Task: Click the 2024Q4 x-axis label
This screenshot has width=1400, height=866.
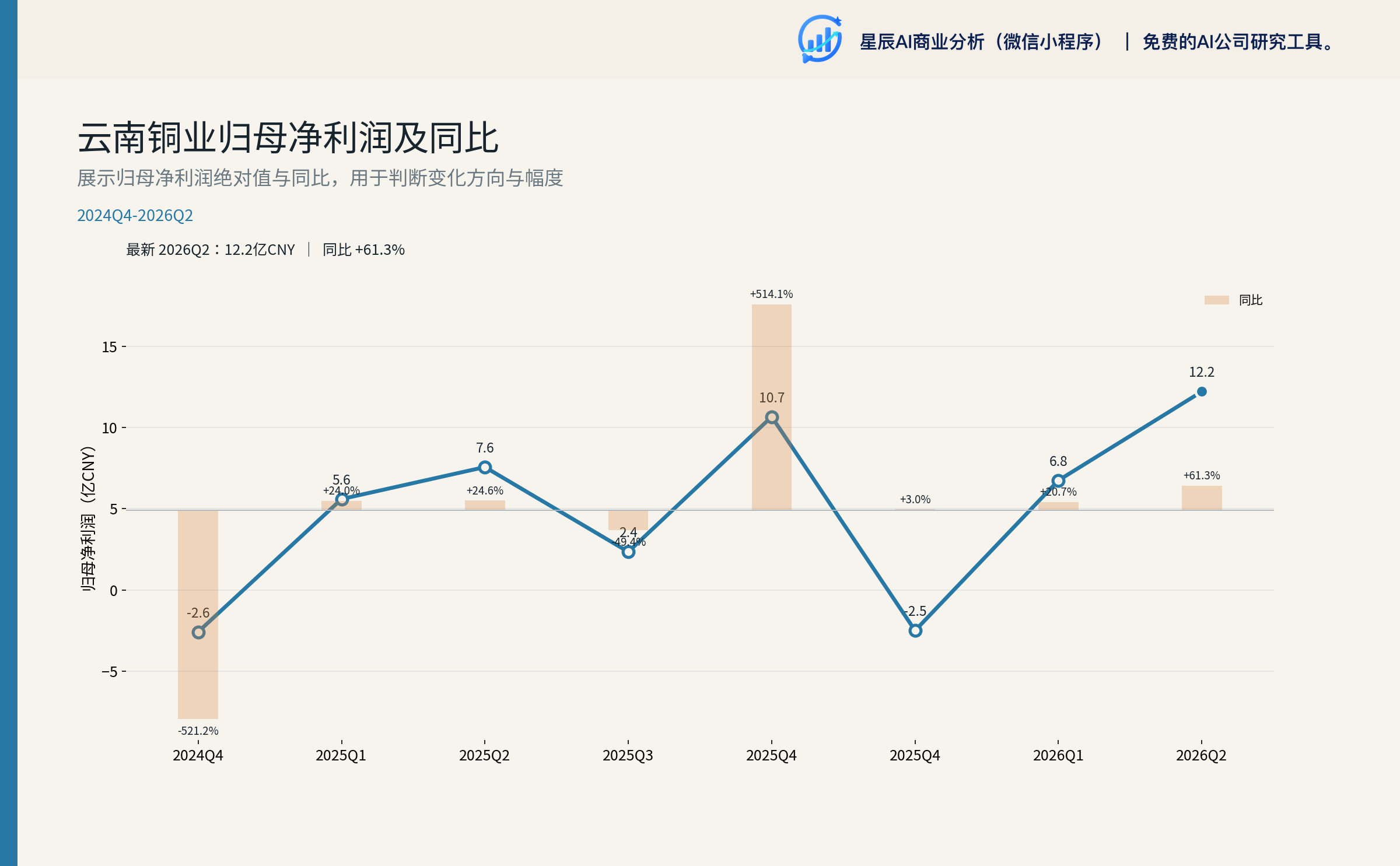Action: pyautogui.click(x=198, y=756)
